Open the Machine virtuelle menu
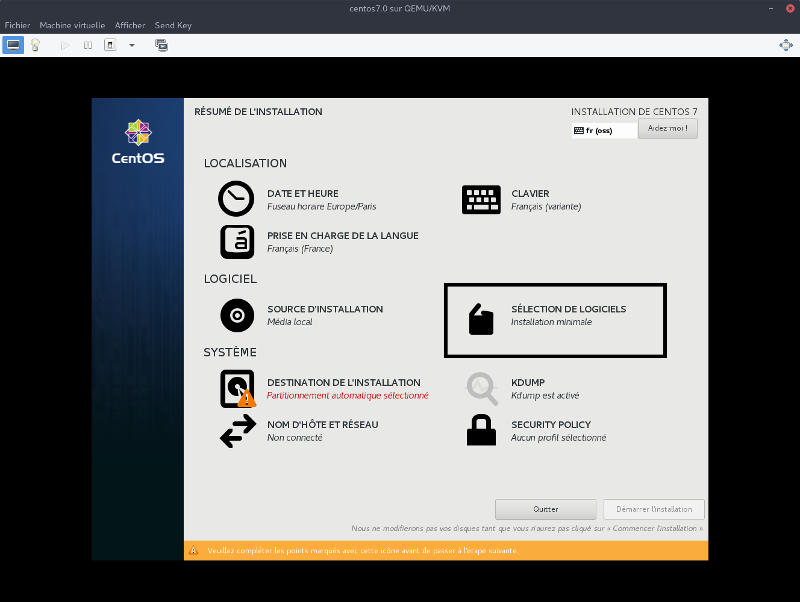This screenshot has height=602, width=800. point(72,25)
